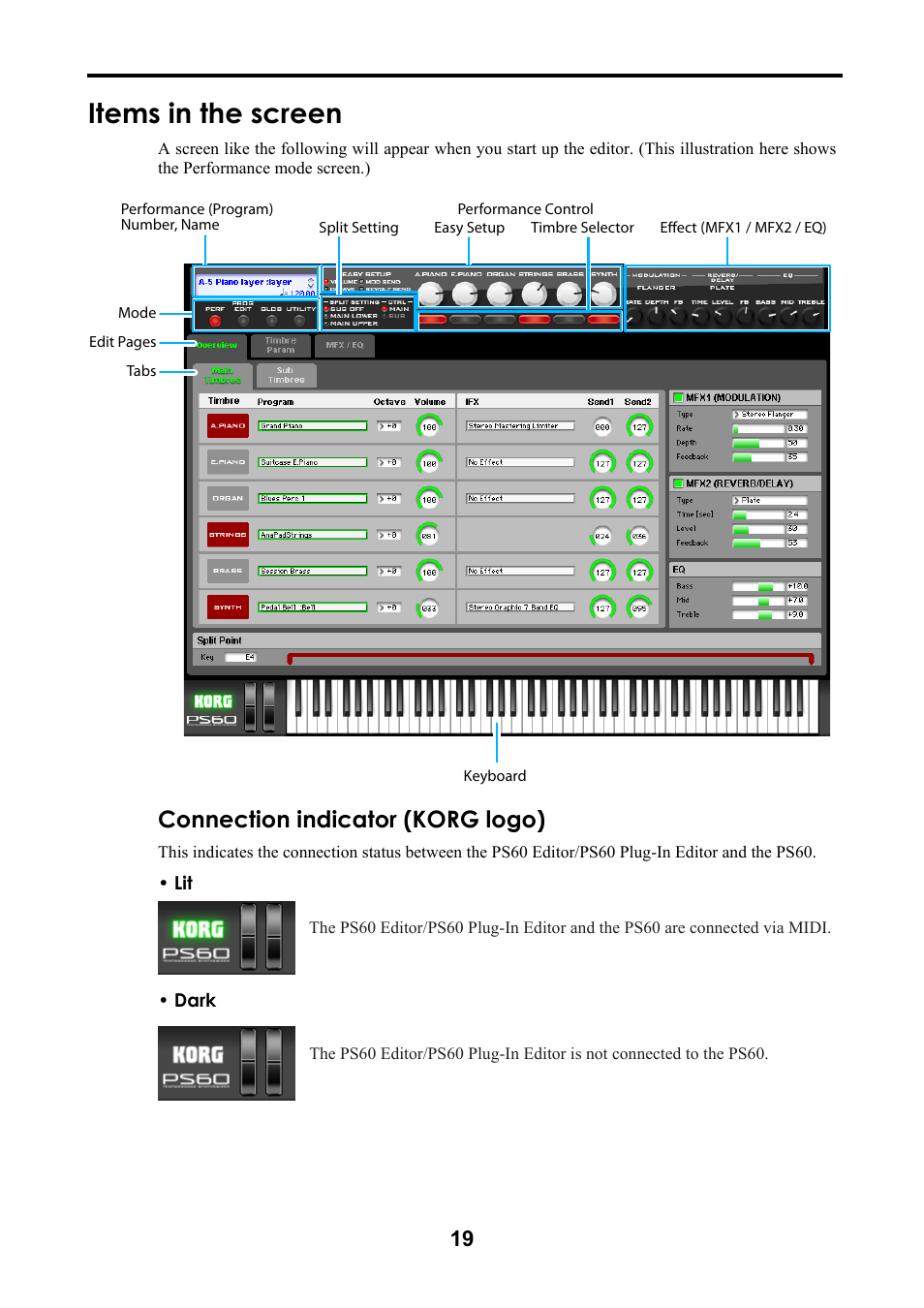Click the A-5 Piano layer performance name display

coord(257,283)
